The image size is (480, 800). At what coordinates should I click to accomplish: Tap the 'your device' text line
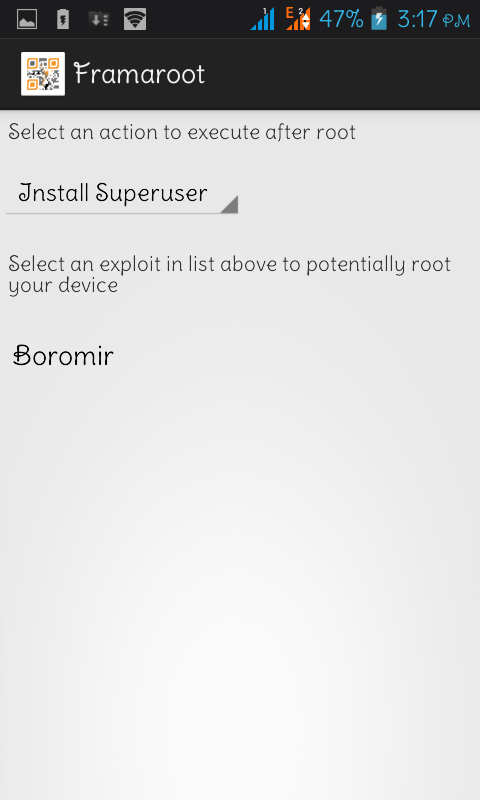coord(63,285)
